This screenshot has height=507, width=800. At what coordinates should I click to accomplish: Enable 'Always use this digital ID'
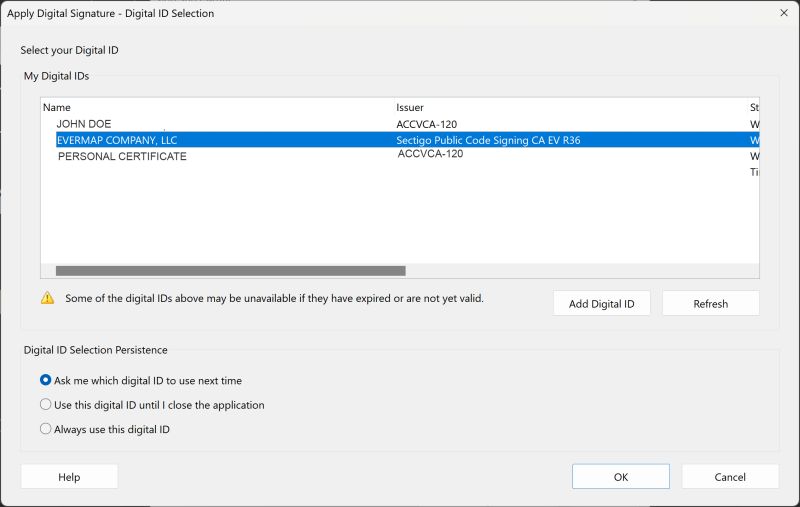(46, 429)
